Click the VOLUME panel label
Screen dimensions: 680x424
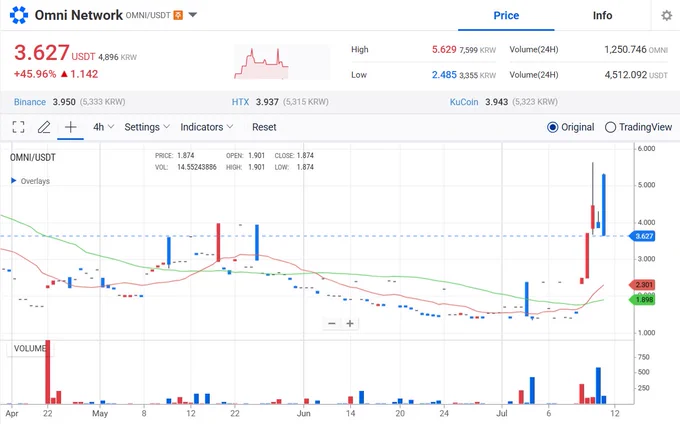(x=29, y=349)
